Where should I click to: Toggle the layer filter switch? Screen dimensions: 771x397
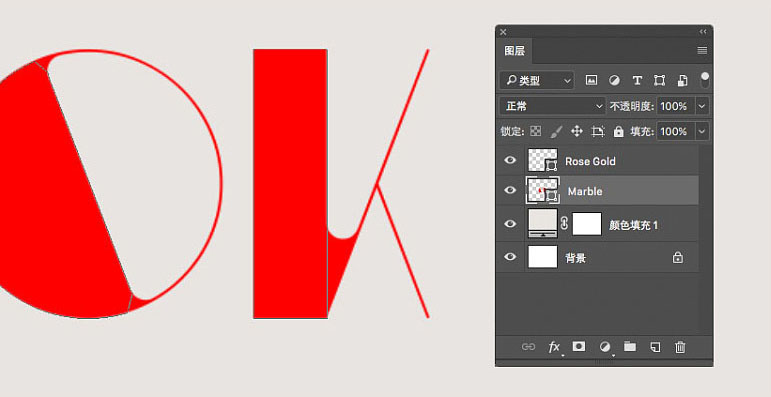tap(705, 81)
